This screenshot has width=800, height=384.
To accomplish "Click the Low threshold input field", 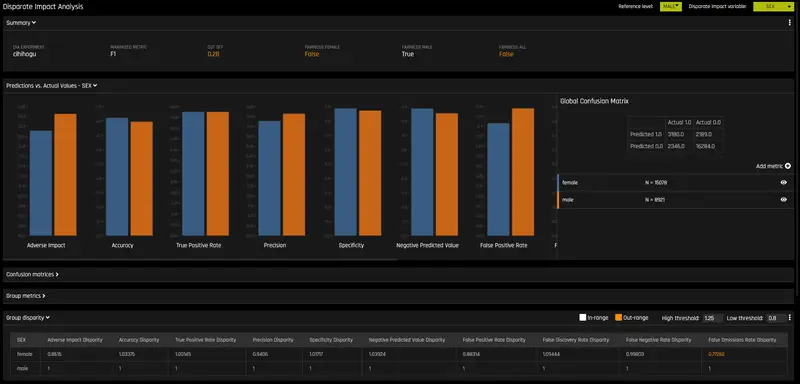I will [x=777, y=318].
